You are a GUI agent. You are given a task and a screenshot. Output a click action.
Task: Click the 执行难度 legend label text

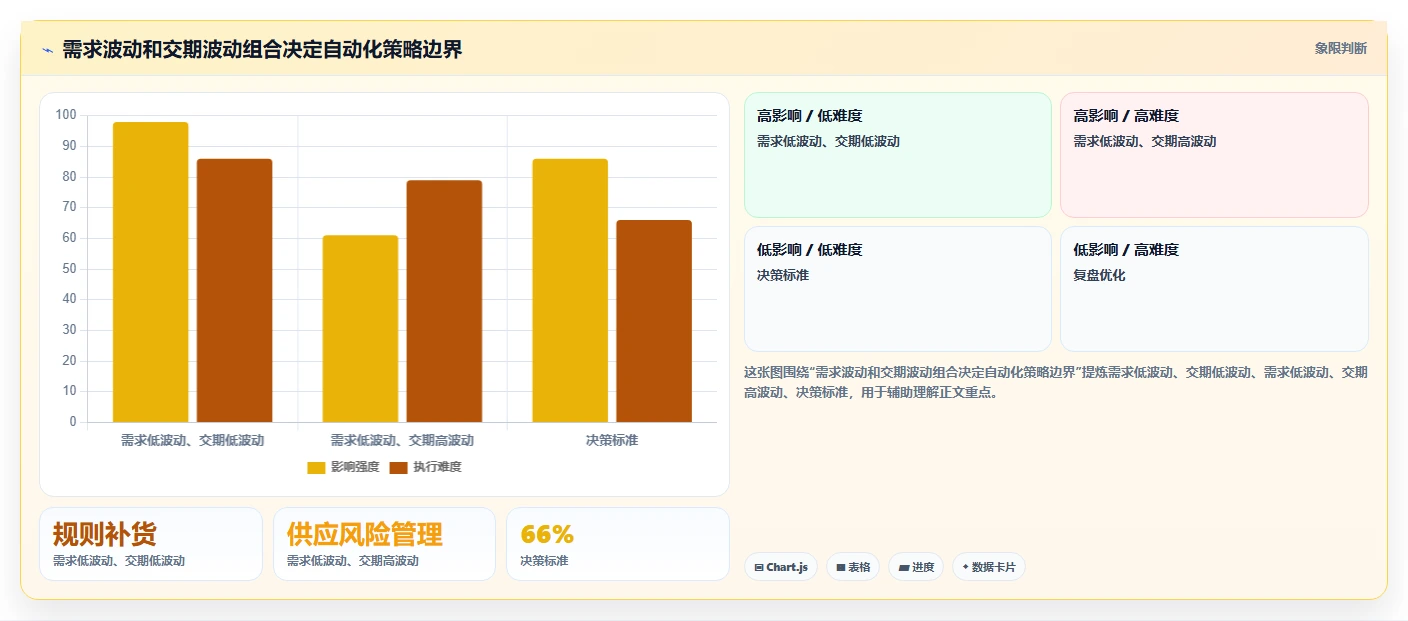click(437, 467)
